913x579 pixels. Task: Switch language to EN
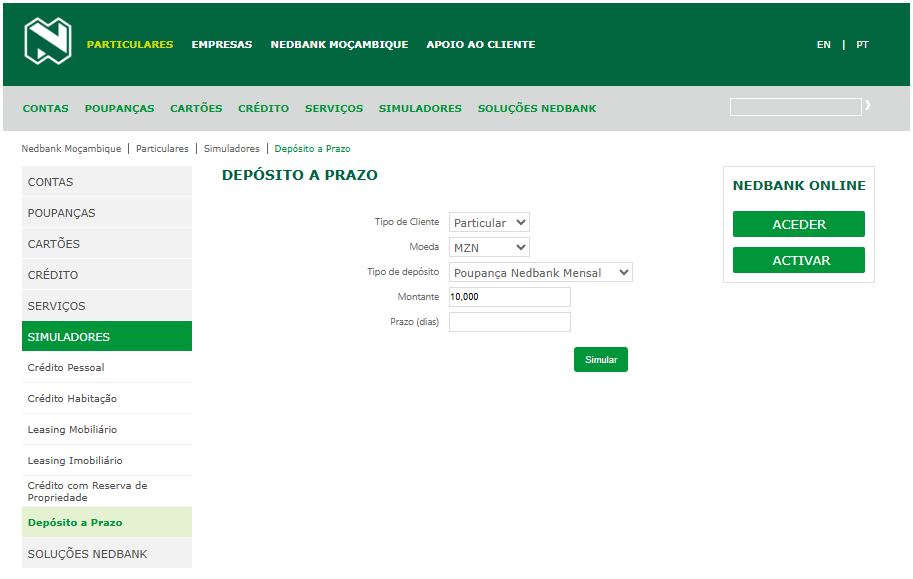click(x=823, y=45)
